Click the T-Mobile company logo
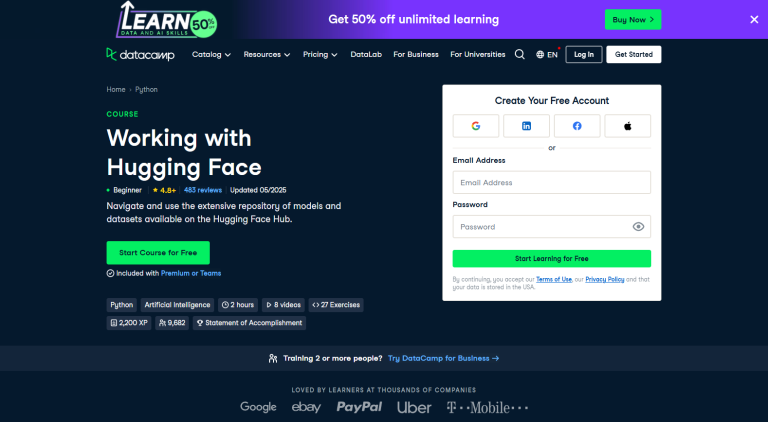This screenshot has width=768, height=422. pos(487,407)
